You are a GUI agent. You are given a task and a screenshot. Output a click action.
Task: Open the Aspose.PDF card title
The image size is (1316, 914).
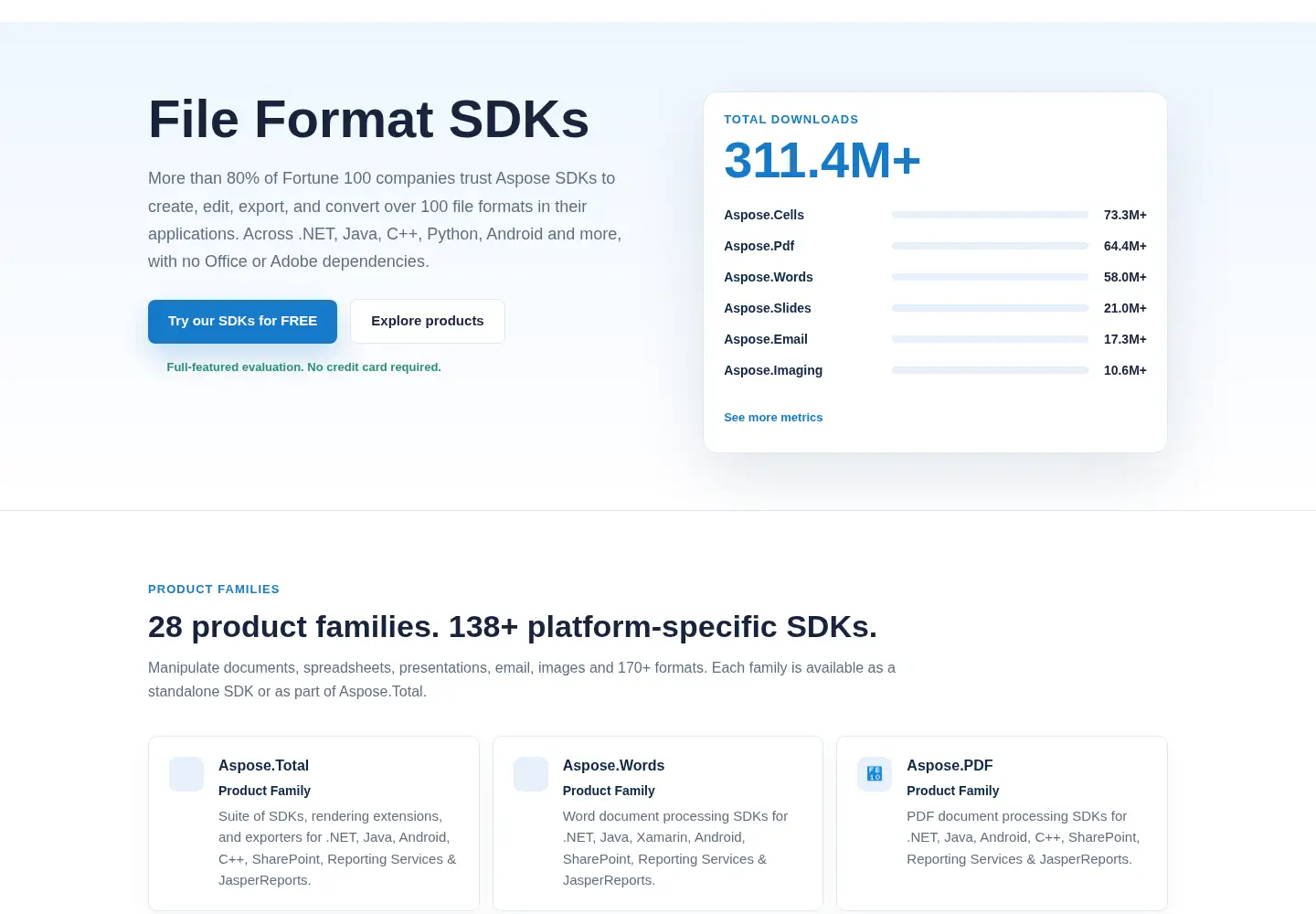950,766
